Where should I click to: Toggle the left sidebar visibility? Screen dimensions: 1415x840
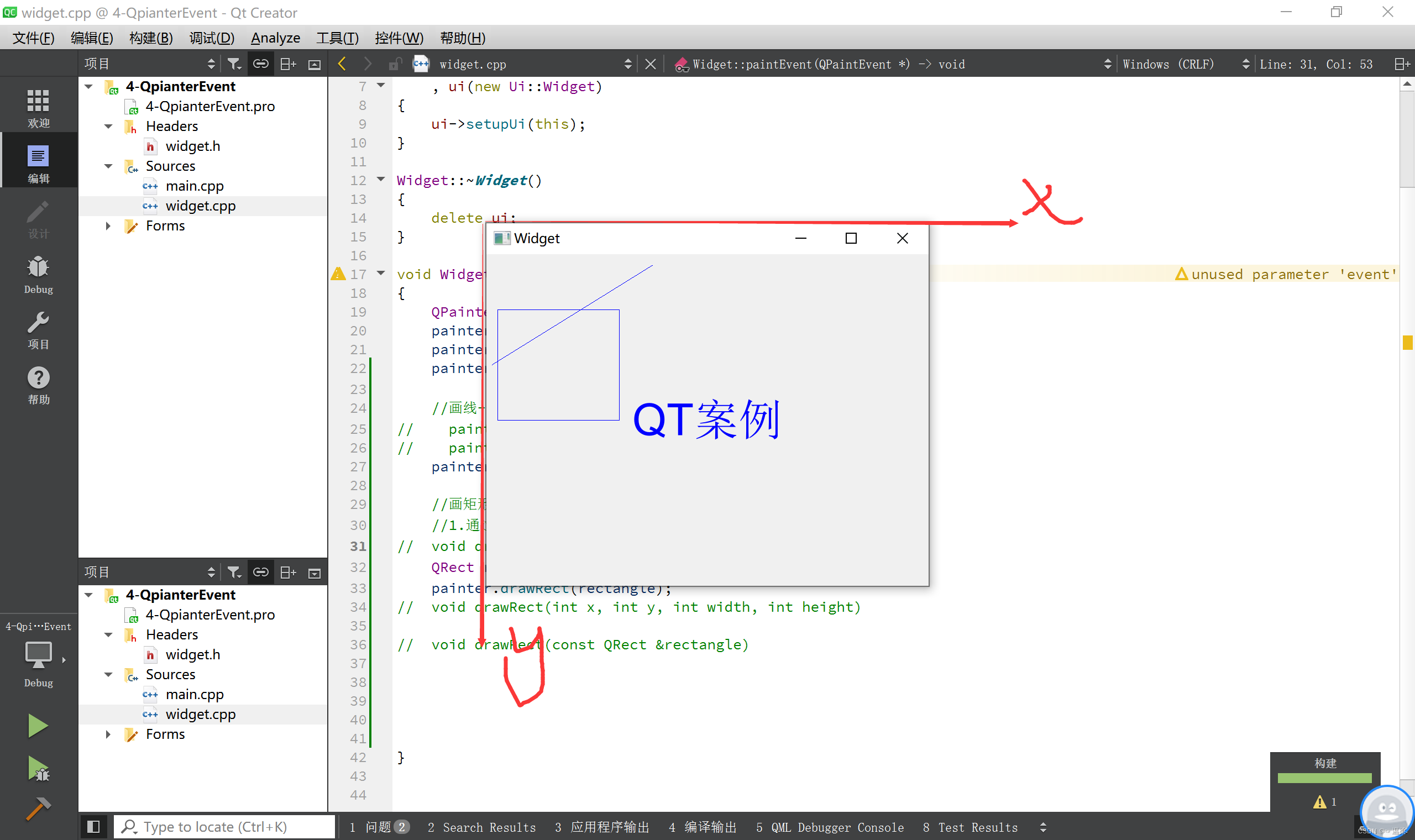click(93, 827)
